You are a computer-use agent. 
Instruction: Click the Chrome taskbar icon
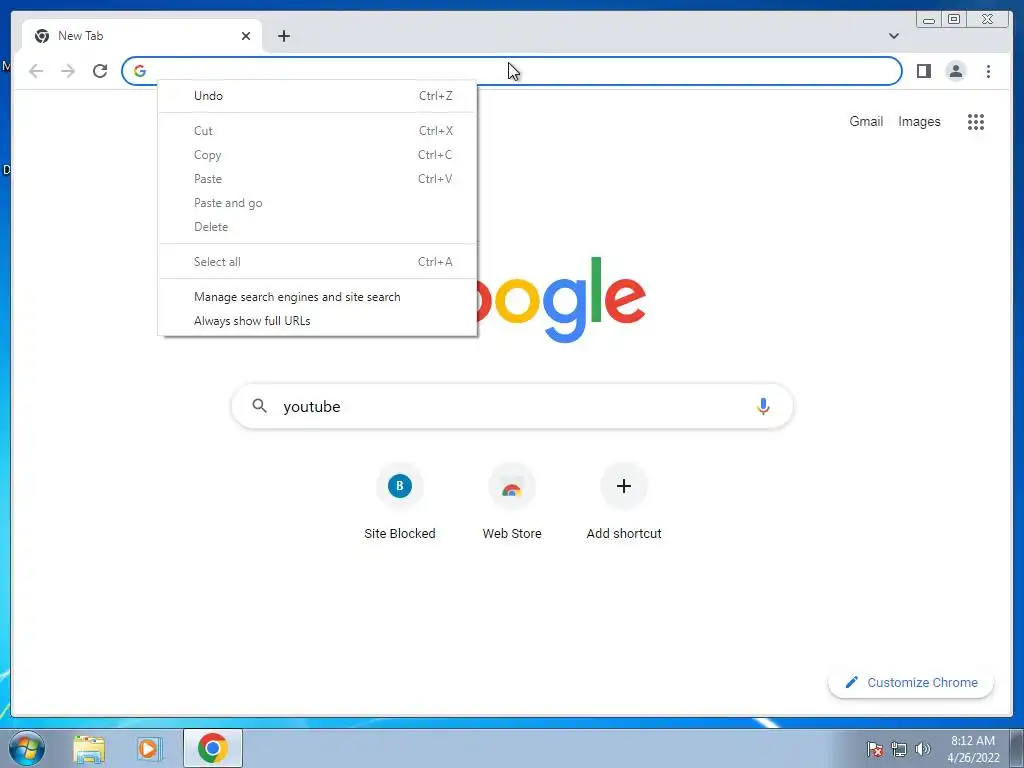[x=212, y=748]
